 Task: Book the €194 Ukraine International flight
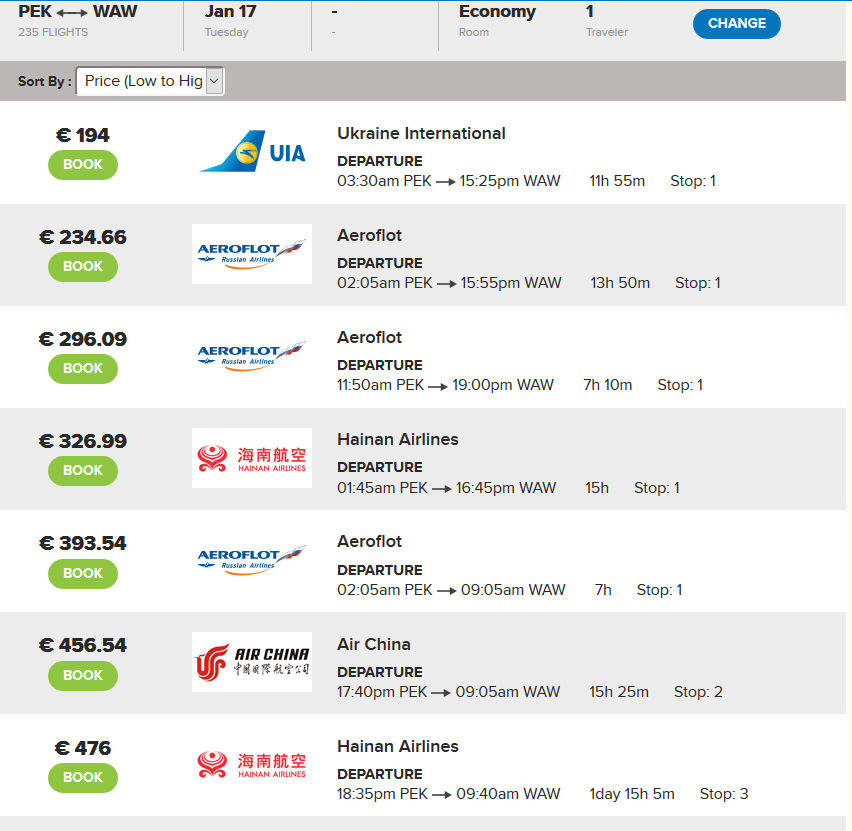83,165
